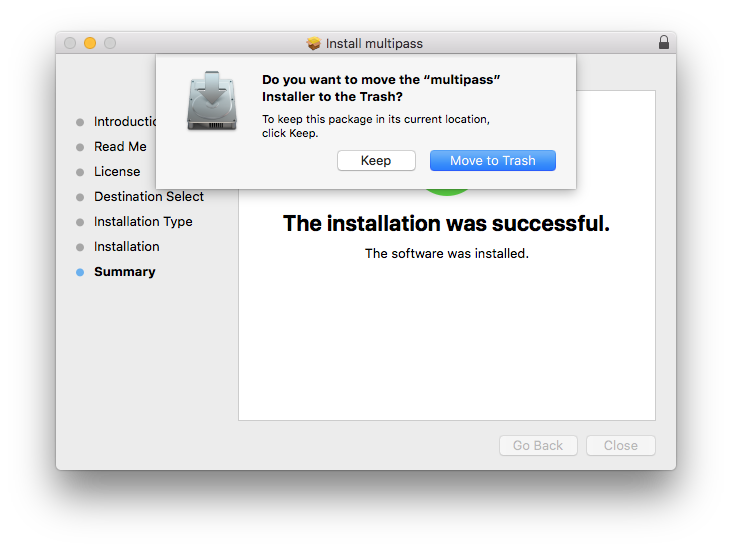This screenshot has height=550, width=732.
Task: Select the Introduction step in sidebar
Action: (x=125, y=122)
